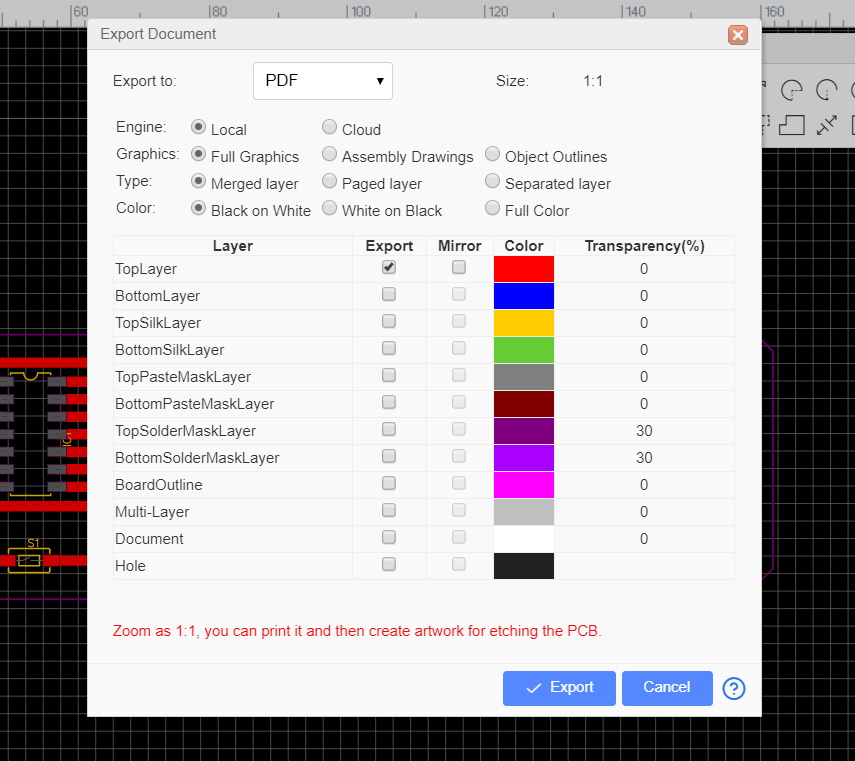Check Export for Hole layer
The image size is (855, 761).
389,564
